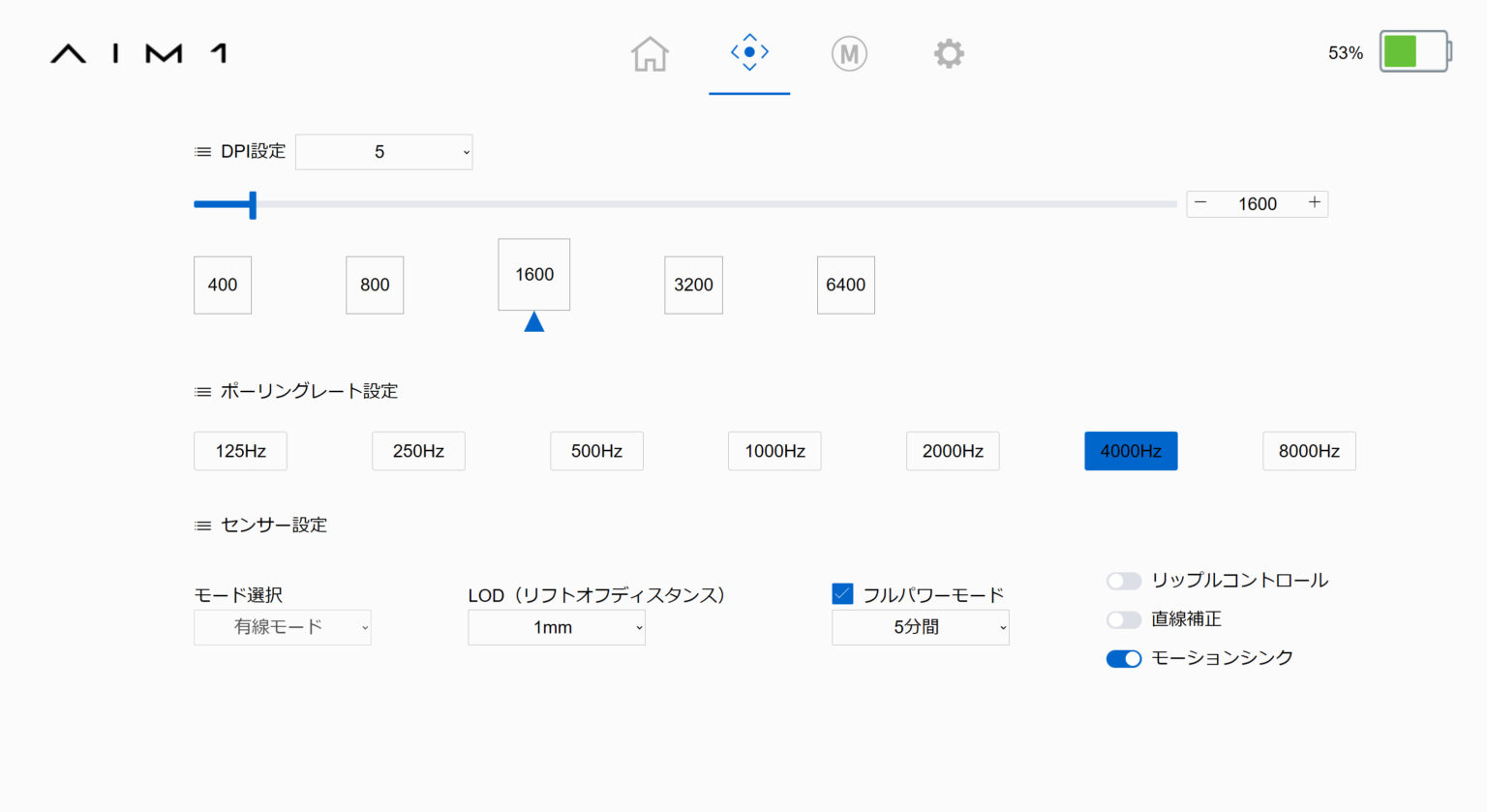Screen dimensions: 1487x812
Task: Select the sensor settings navigation icon
Action: (748, 53)
